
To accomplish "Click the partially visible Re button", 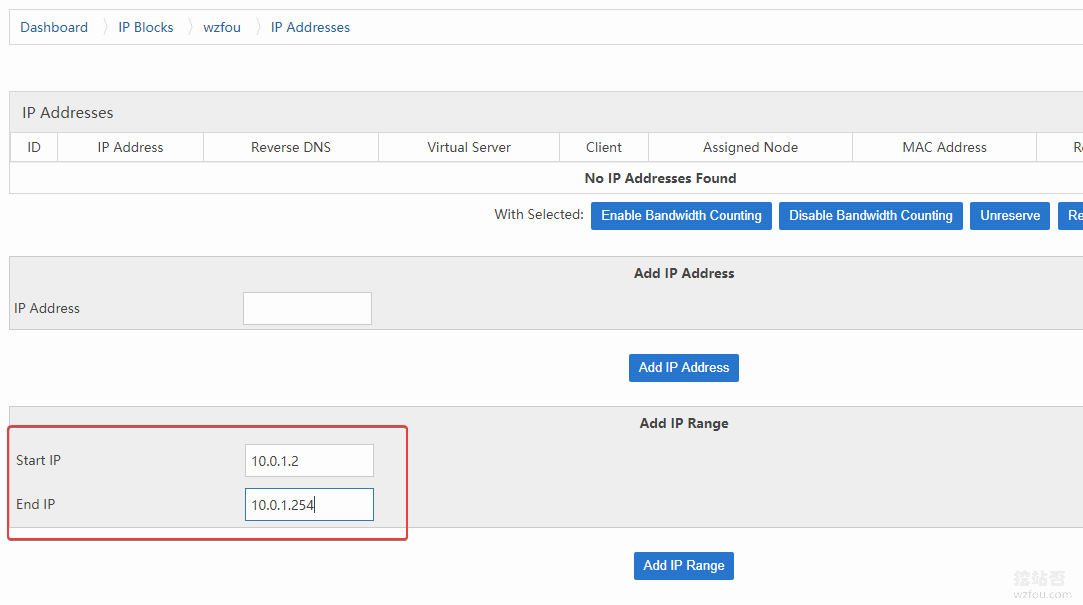I will tap(1071, 215).
